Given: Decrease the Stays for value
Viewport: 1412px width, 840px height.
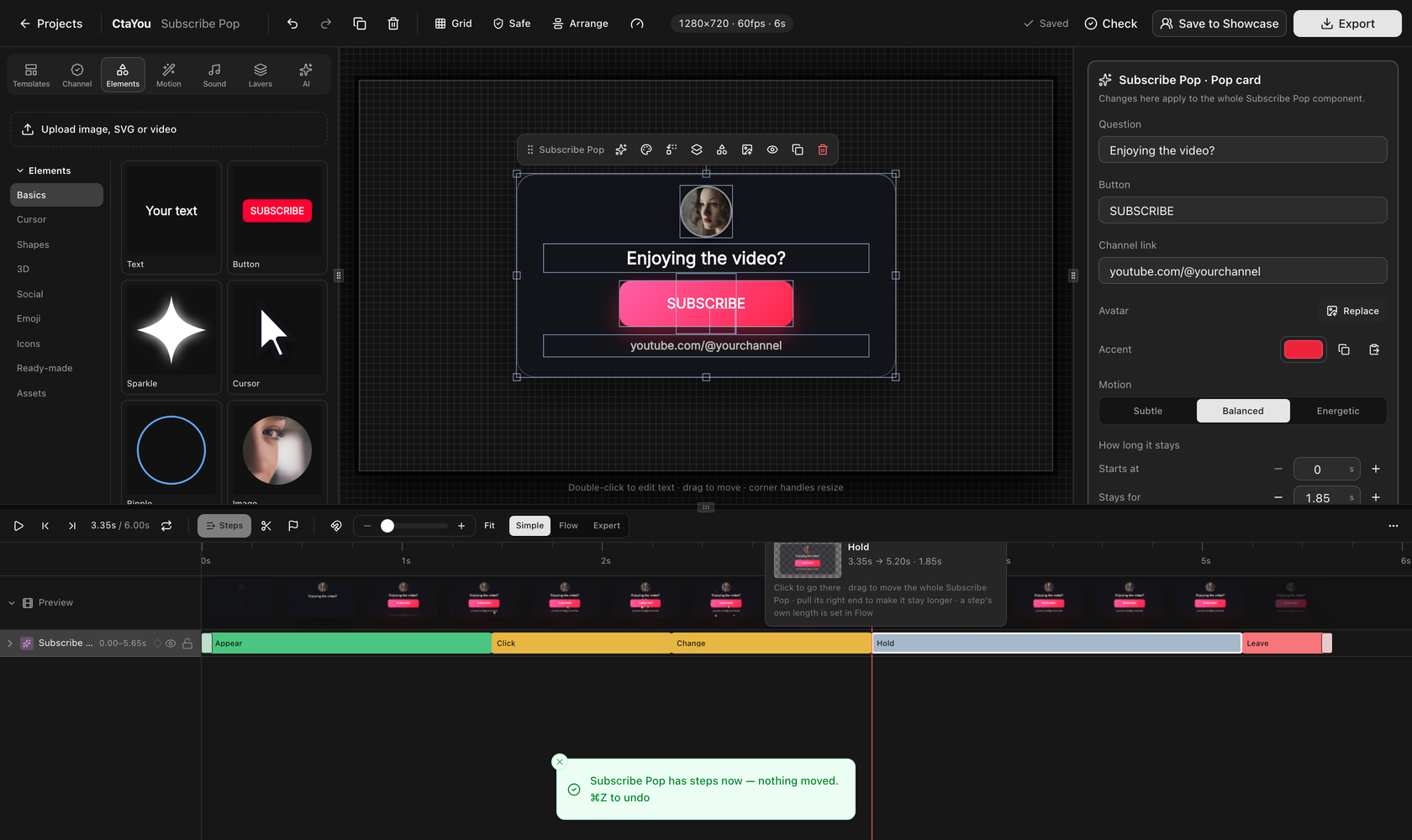Looking at the screenshot, I should click(x=1278, y=497).
